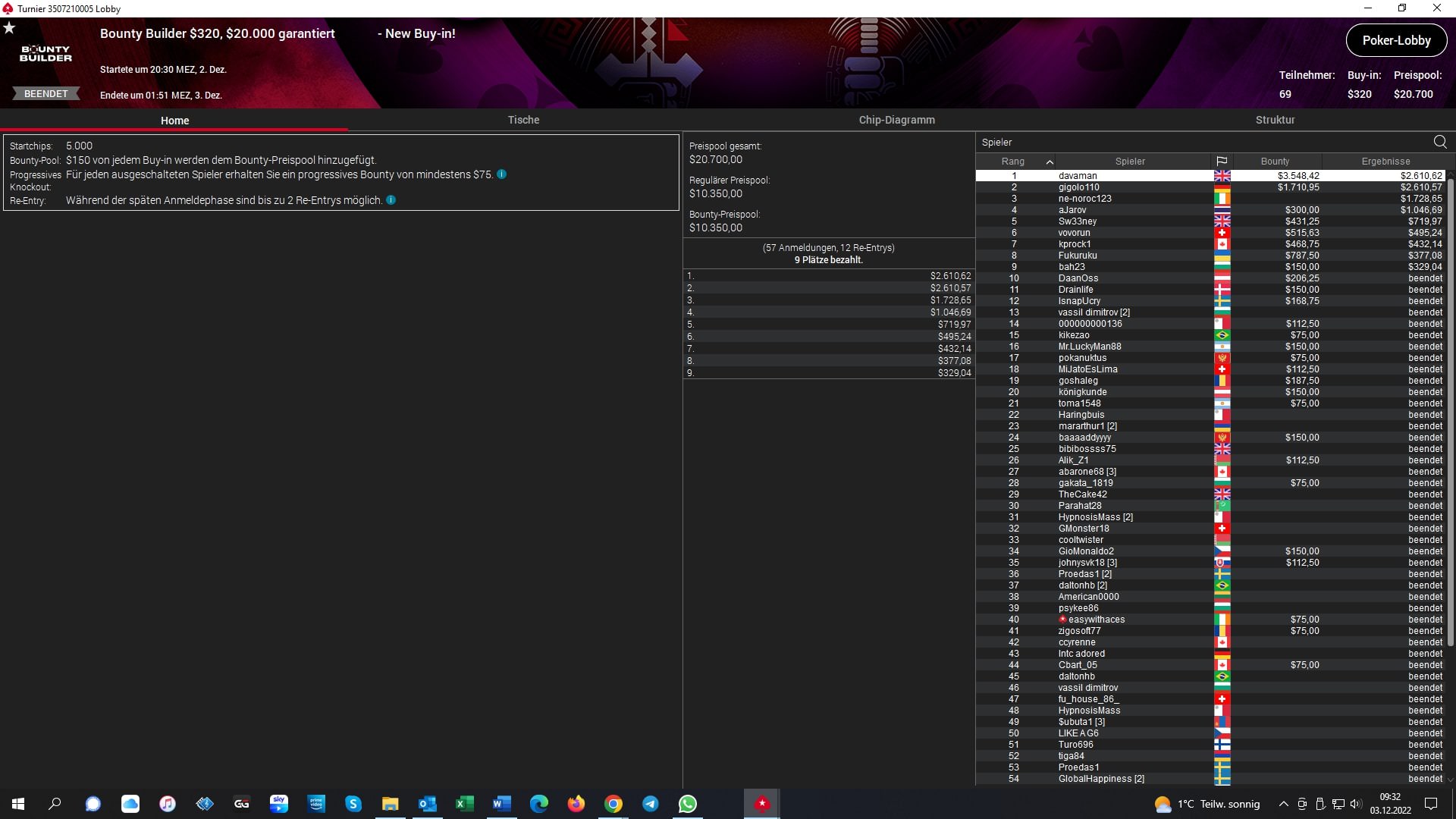Click info icon next to Re-Entry text
This screenshot has width=1456, height=819.
(391, 200)
